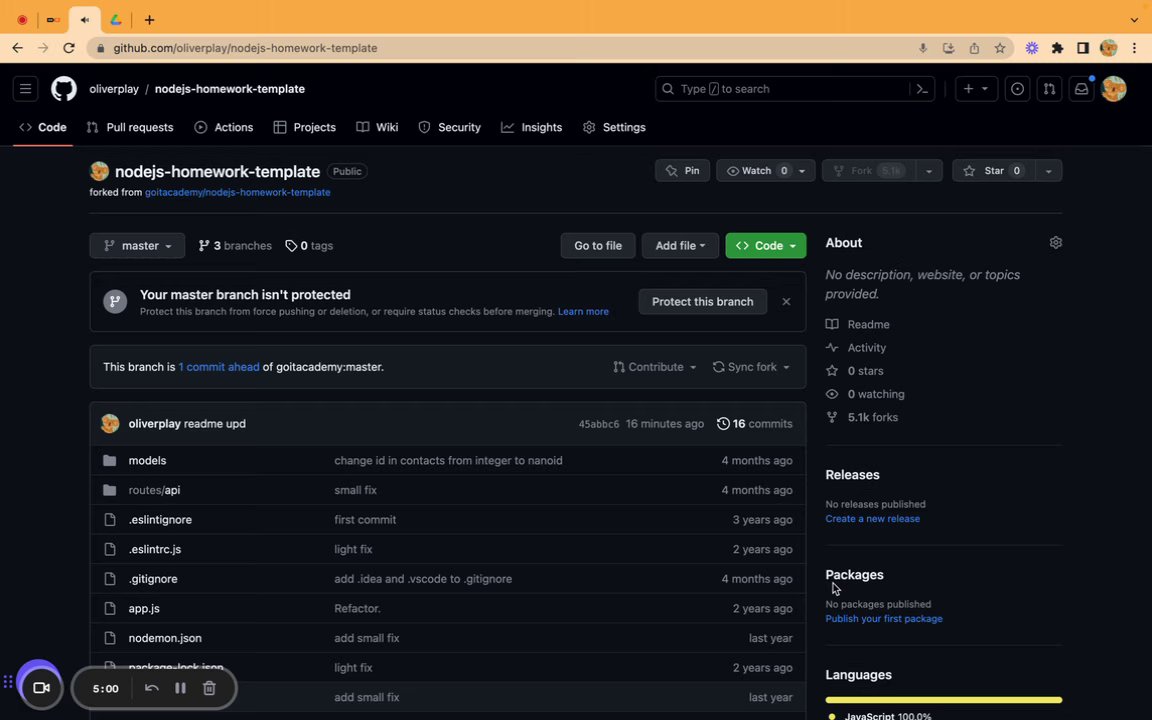Open goitacademy/nodejs-homework-template fork source link
Viewport: 1152px width, 720px height.
click(x=237, y=192)
